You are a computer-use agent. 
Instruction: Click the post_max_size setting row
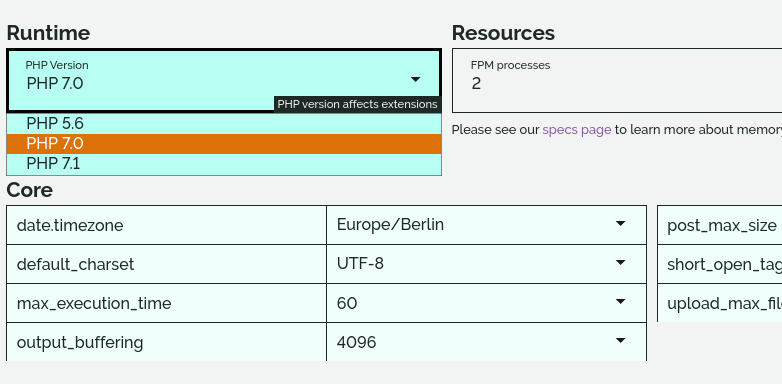point(720,225)
